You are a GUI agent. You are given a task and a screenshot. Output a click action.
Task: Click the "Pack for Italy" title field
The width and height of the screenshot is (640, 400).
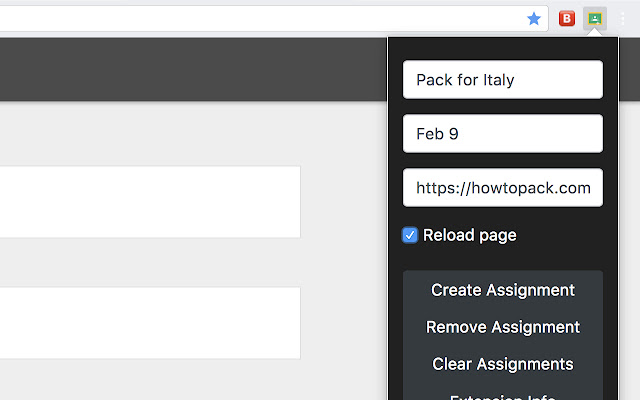502,80
